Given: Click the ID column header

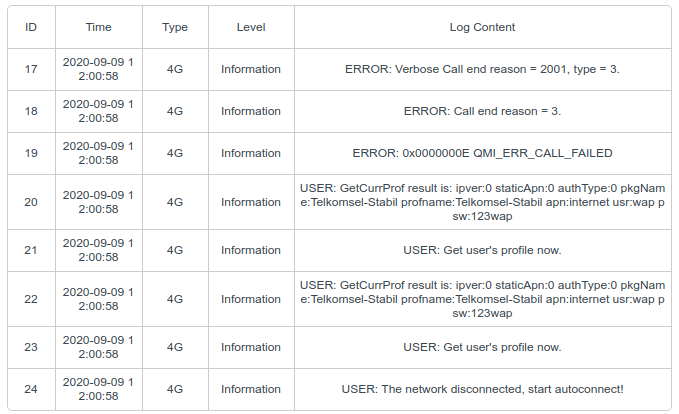Looking at the screenshot, I should point(31,27).
